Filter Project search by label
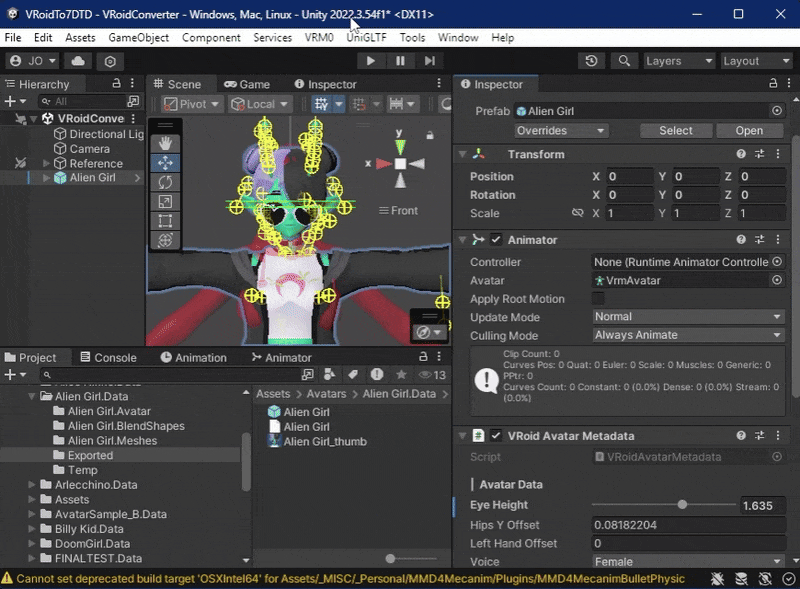The image size is (800, 589). tap(353, 375)
